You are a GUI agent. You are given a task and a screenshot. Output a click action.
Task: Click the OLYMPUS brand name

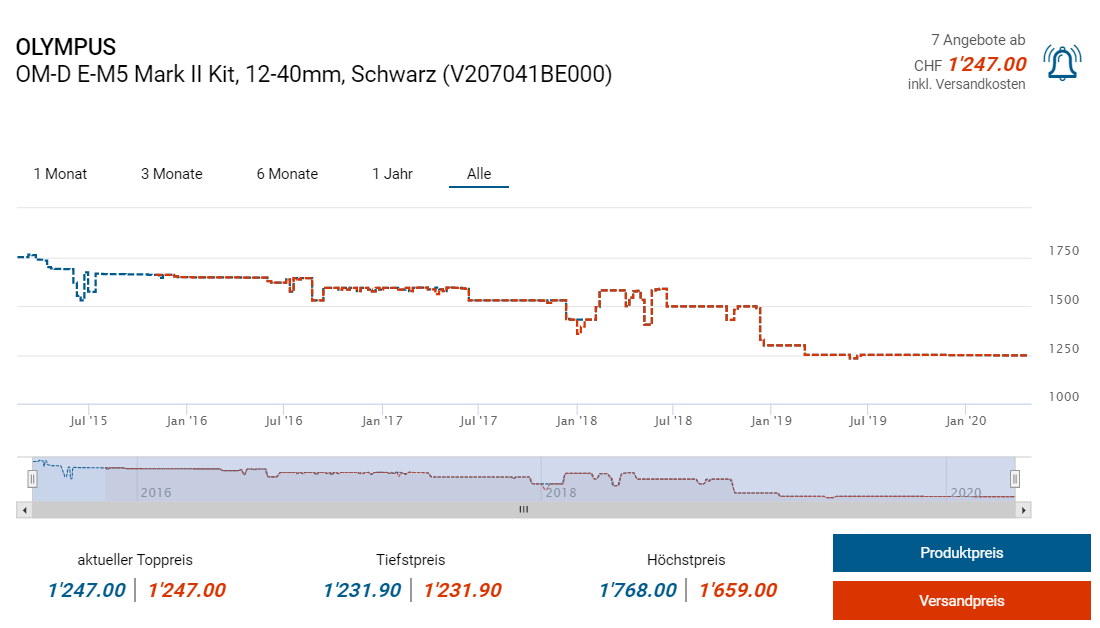pyautogui.click(x=66, y=47)
